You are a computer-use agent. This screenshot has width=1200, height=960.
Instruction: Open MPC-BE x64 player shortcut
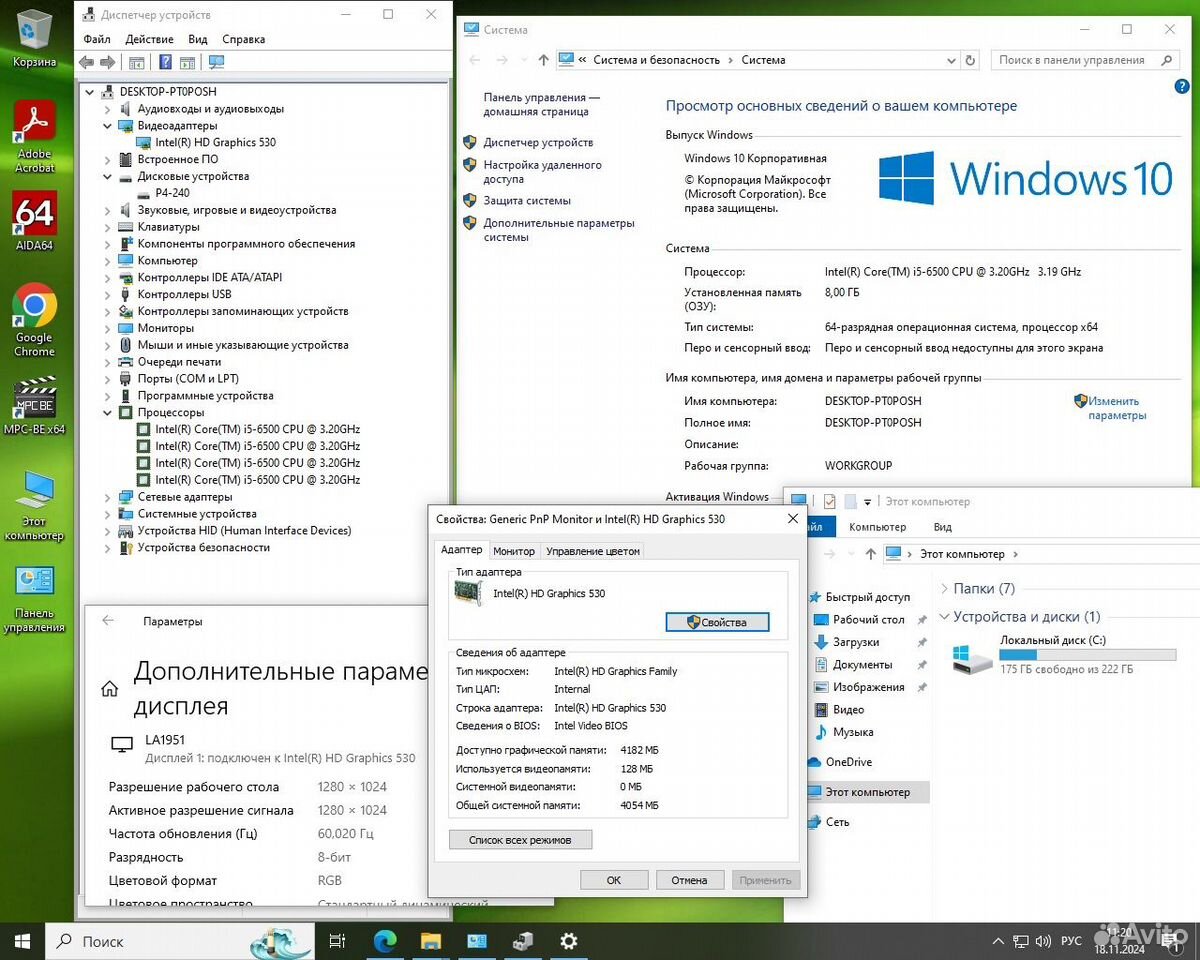click(34, 405)
